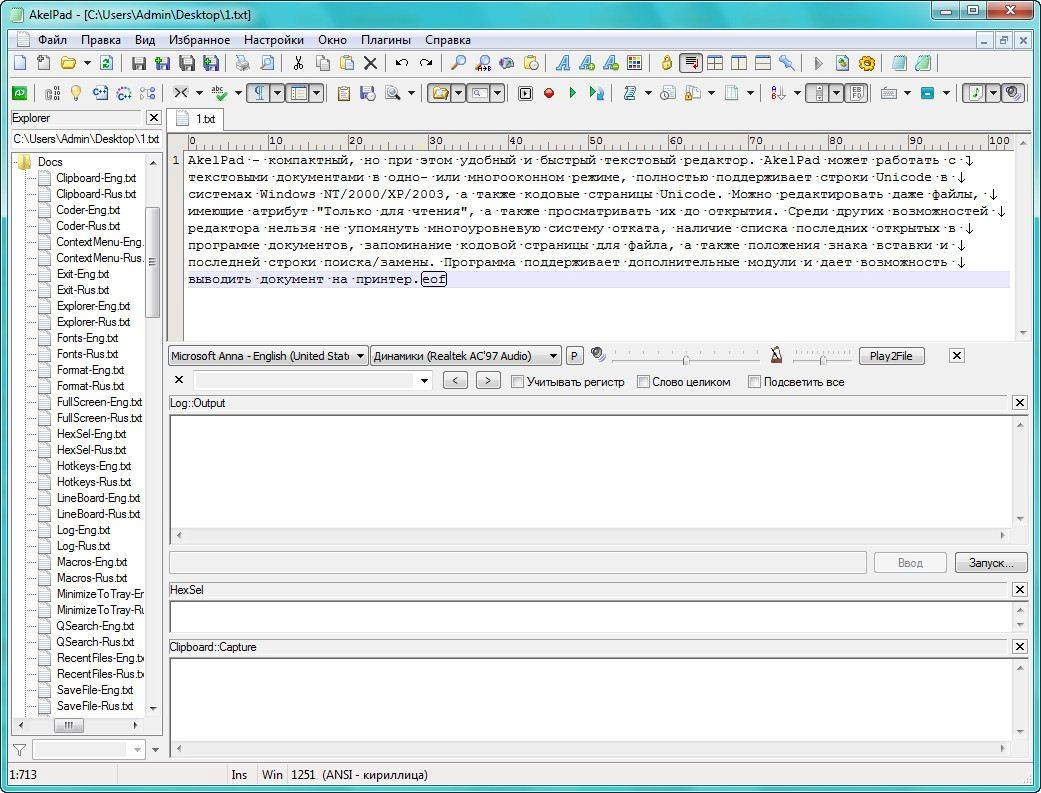Click the binary 01 10 01 icon
The width and height of the screenshot is (1041, 793).
pos(52,93)
